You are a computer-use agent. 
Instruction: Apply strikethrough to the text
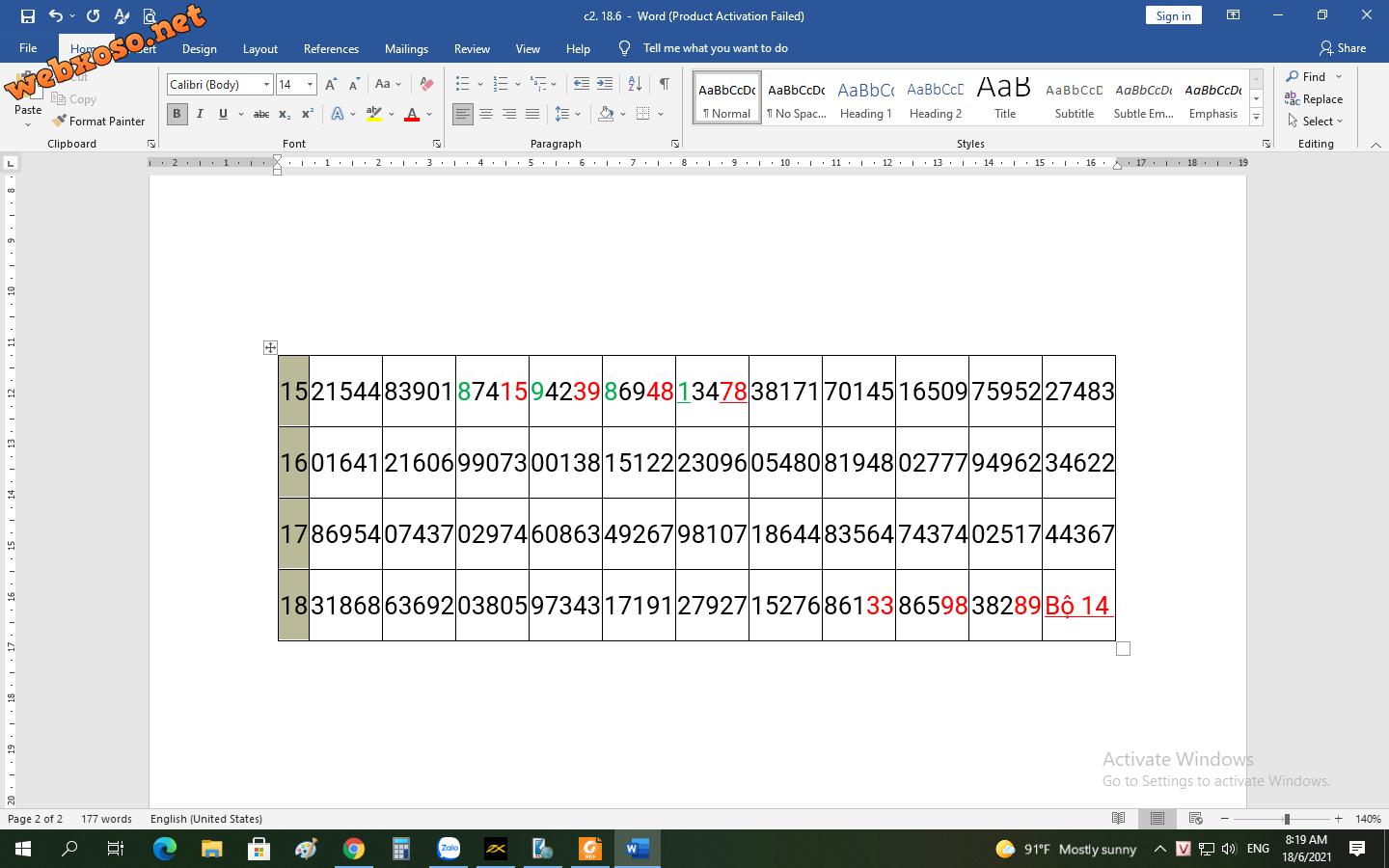(x=260, y=114)
